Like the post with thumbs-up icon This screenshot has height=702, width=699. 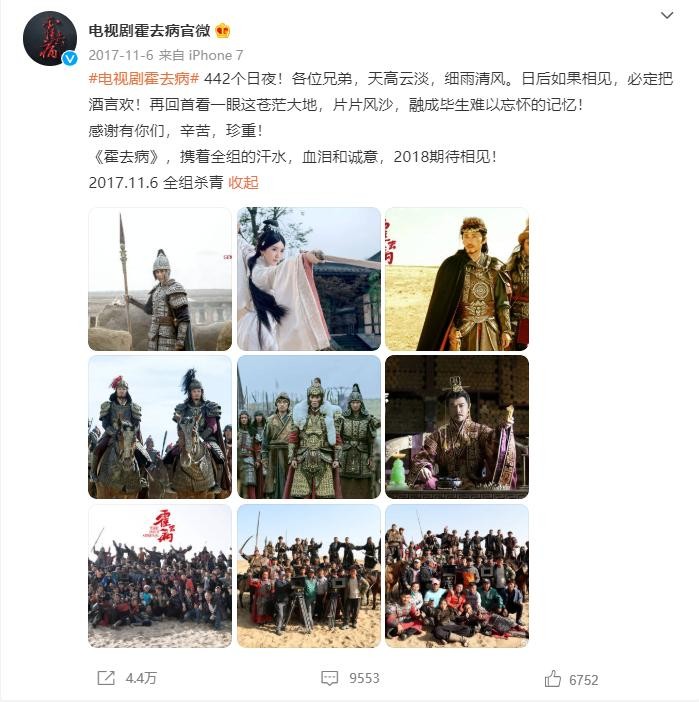click(x=553, y=679)
